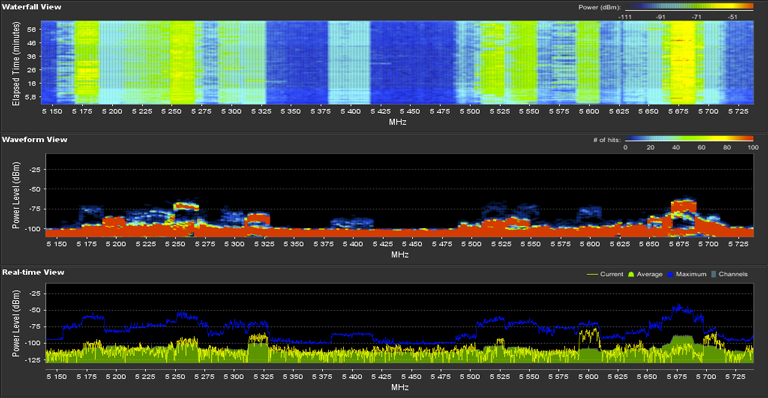Click the 5 400 tick on the Waveform frequency axis
Viewport: 768px width, 398px height.
pyautogui.click(x=353, y=244)
